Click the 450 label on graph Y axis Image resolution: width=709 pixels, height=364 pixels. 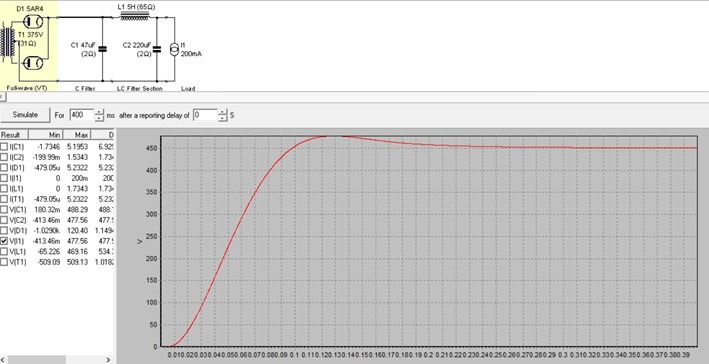pos(151,148)
